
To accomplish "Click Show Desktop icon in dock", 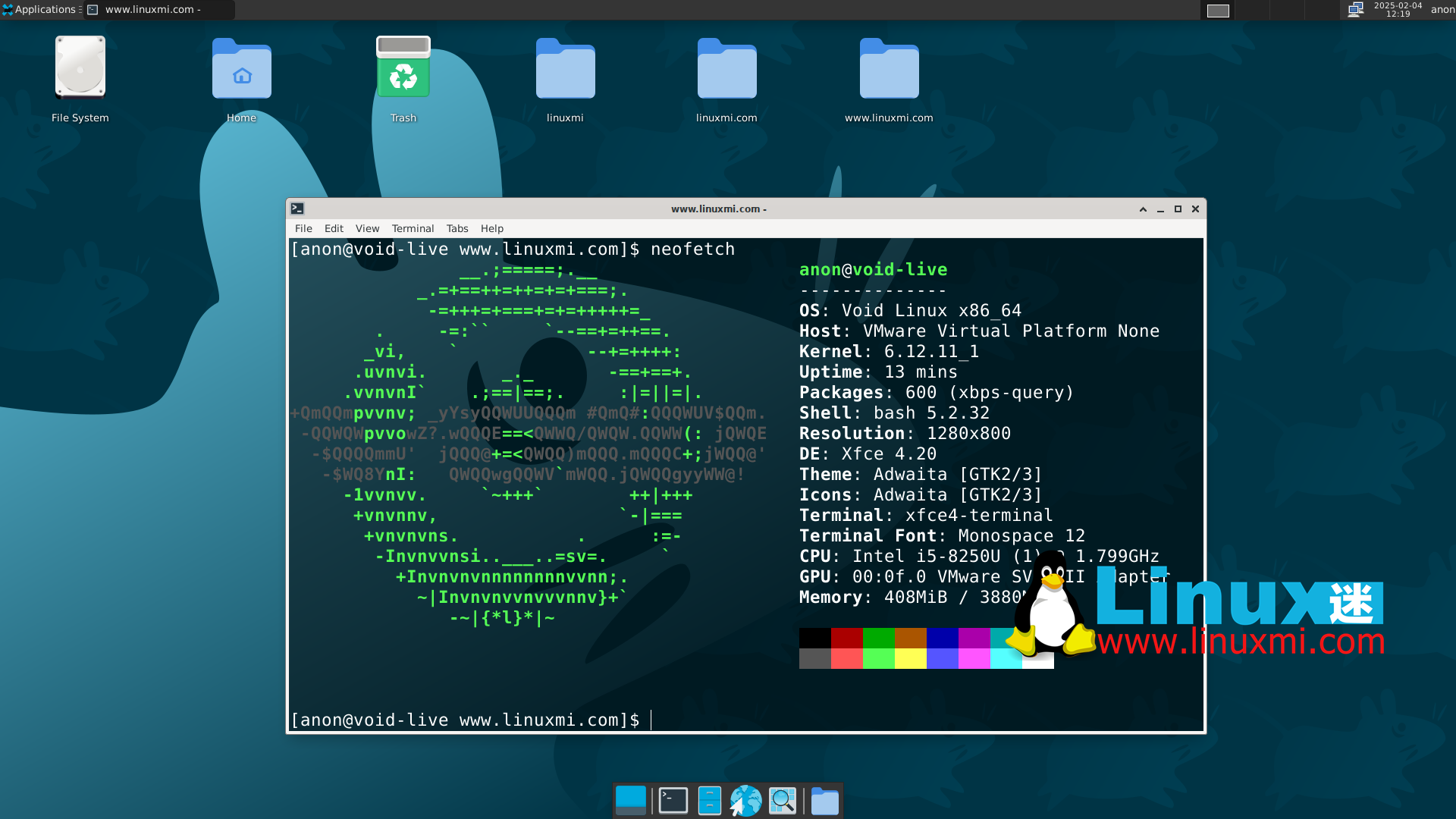I will (630, 801).
